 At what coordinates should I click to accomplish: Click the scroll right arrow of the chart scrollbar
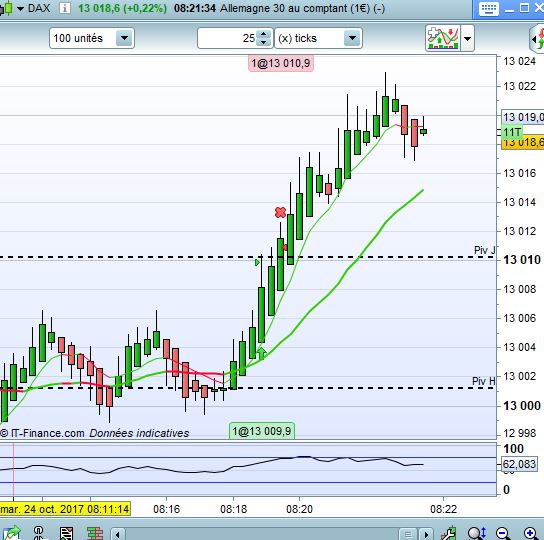(426, 534)
